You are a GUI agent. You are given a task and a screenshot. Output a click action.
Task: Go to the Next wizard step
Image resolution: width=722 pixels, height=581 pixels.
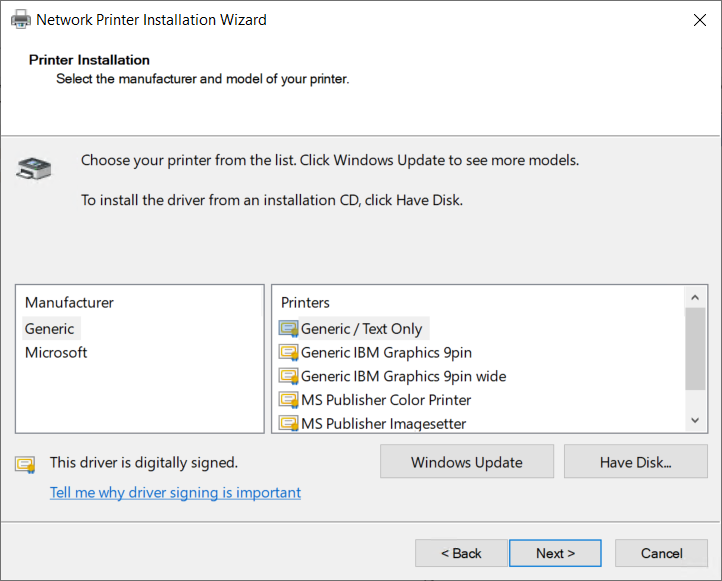555,553
